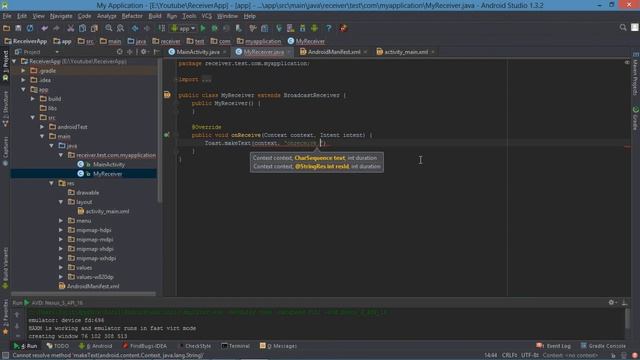Viewport: 640px width, 360px height.
Task: Open the Messages tool window
Action: pos(278,346)
